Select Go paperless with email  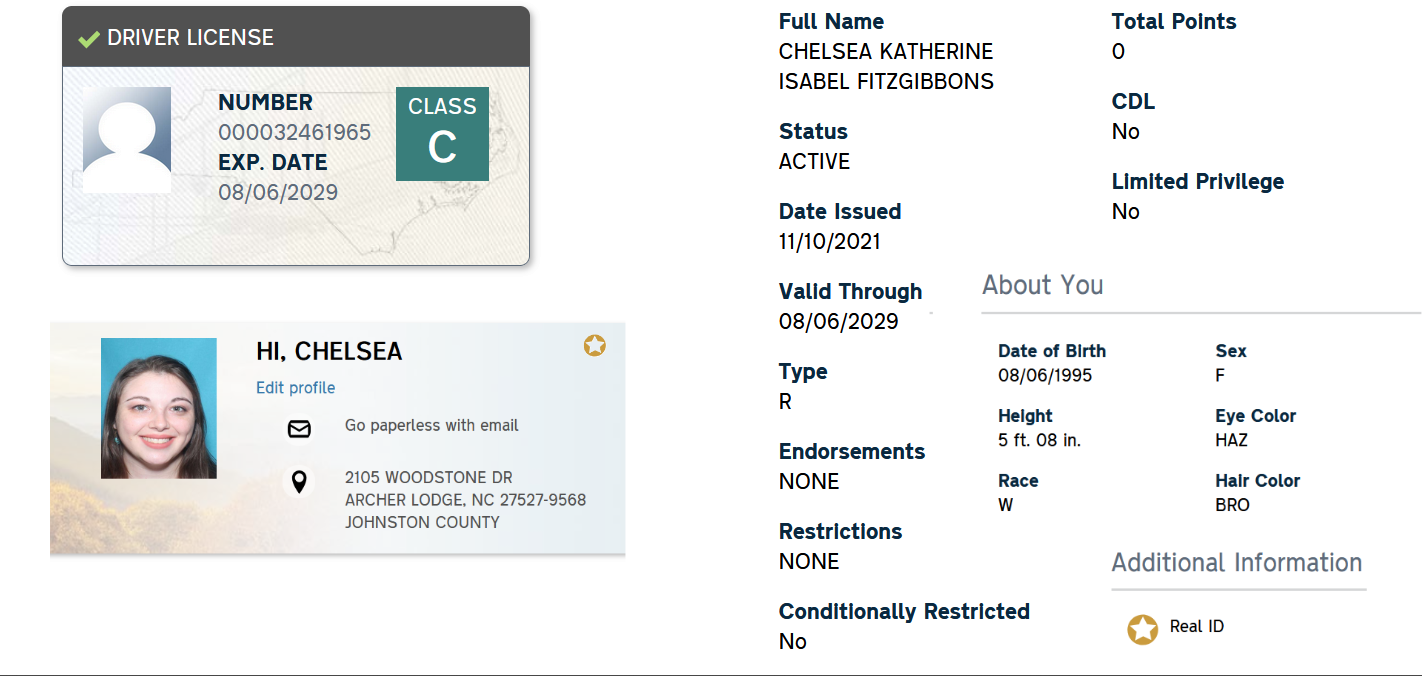pyautogui.click(x=432, y=426)
